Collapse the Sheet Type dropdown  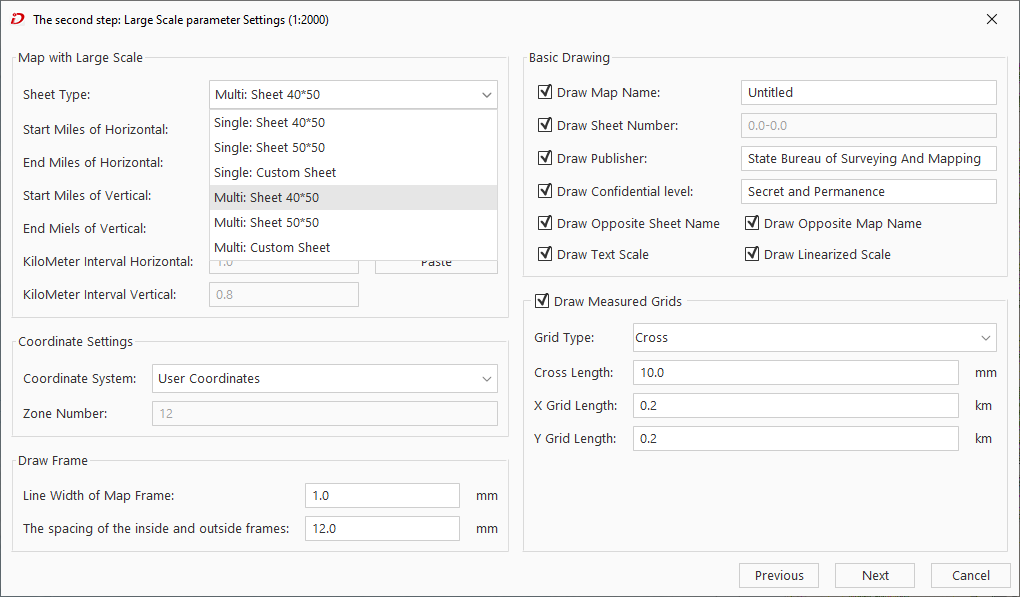click(486, 95)
